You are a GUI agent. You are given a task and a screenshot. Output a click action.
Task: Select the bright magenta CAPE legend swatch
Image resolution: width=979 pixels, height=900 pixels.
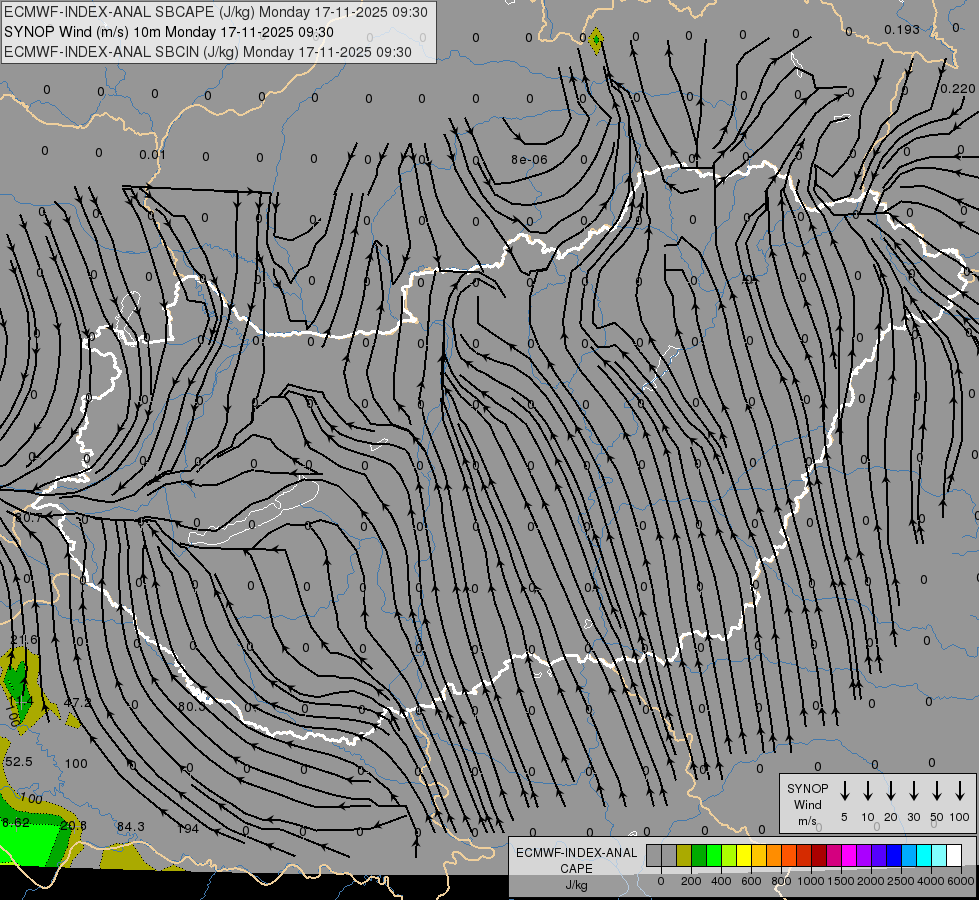click(x=849, y=855)
